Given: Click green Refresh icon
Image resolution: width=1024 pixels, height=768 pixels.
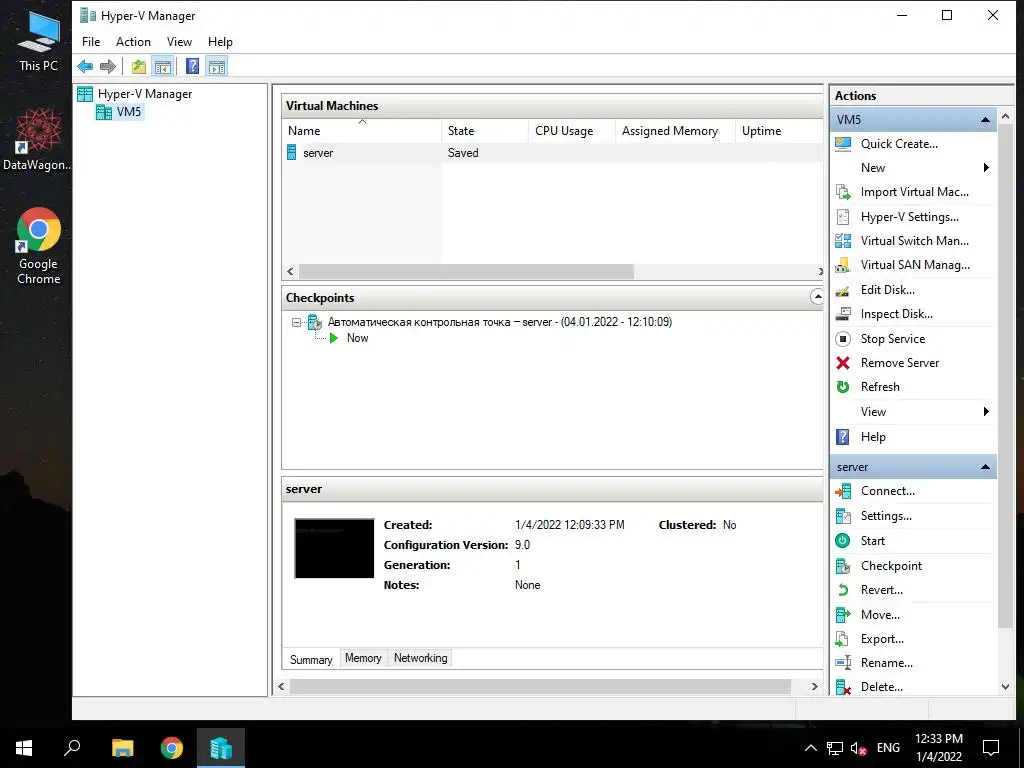Looking at the screenshot, I should pos(843,387).
